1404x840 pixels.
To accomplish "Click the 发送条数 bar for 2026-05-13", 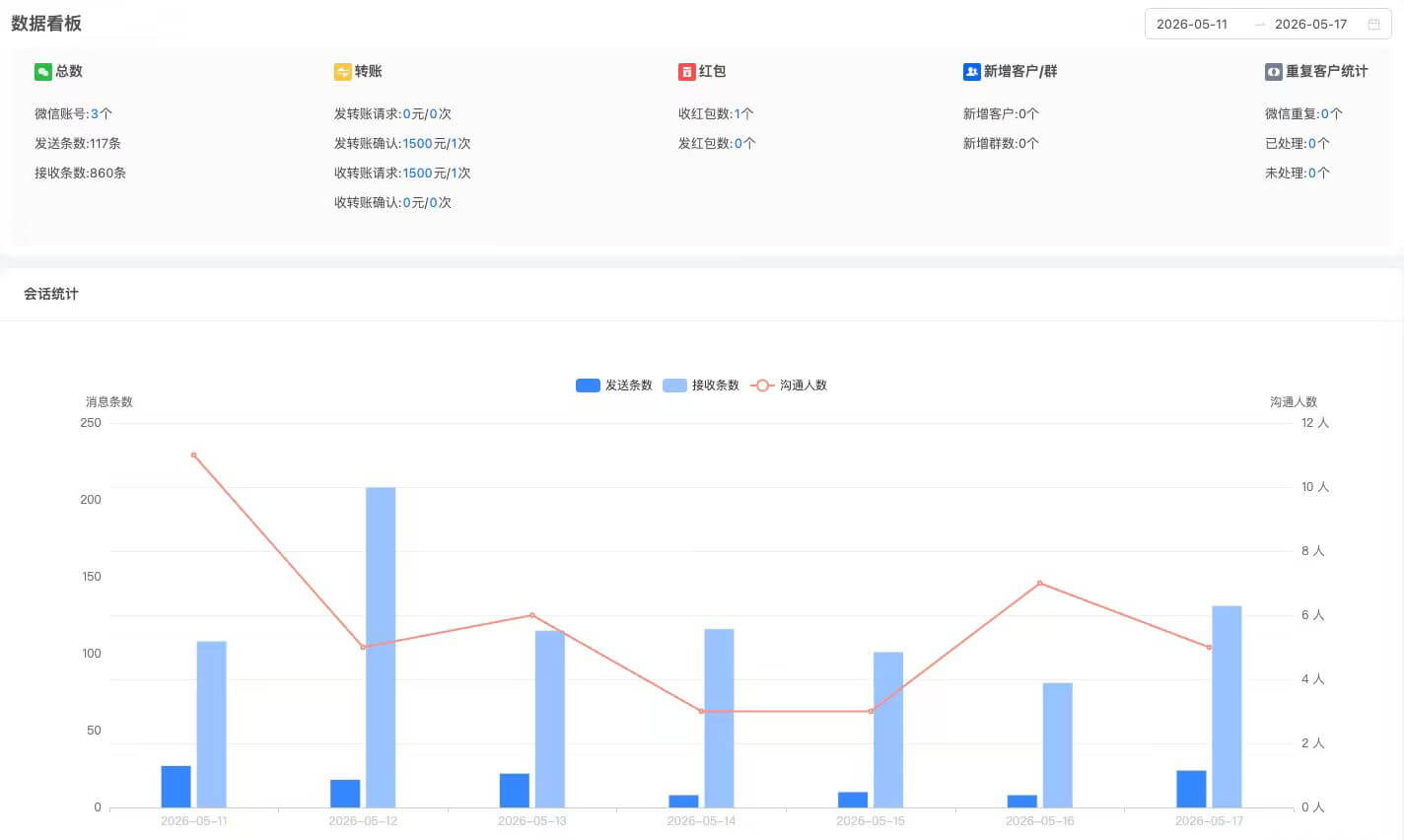I will (515, 791).
